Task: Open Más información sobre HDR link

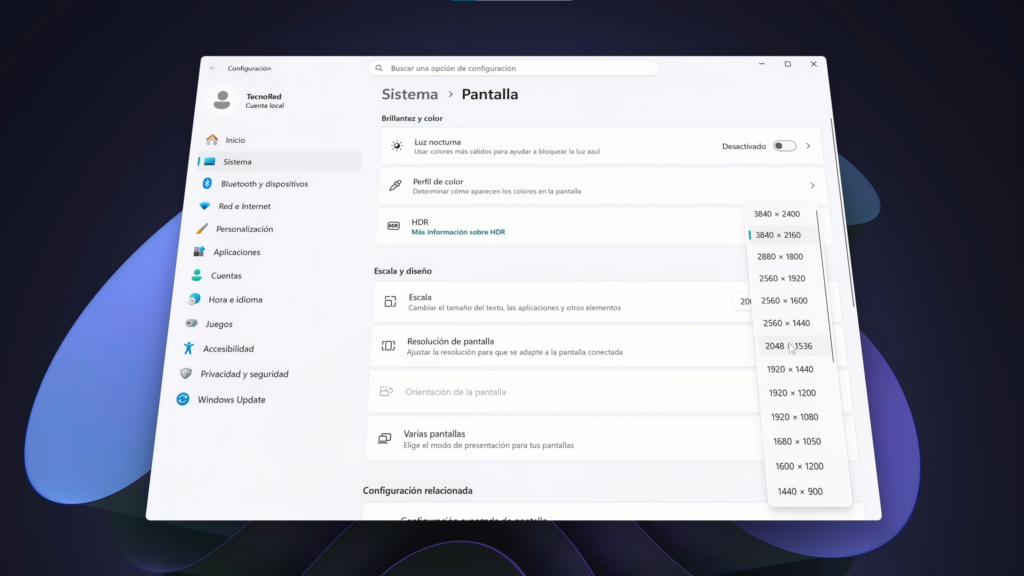Action: pyautogui.click(x=458, y=232)
